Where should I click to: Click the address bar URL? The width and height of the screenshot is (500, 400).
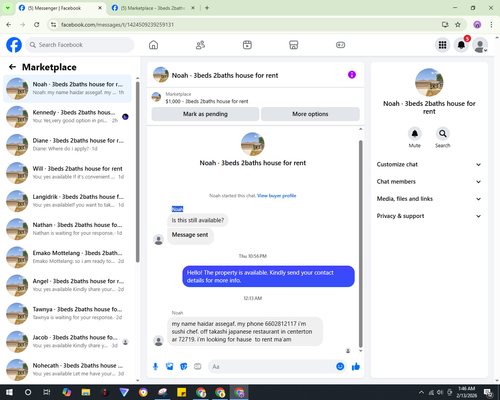click(117, 25)
